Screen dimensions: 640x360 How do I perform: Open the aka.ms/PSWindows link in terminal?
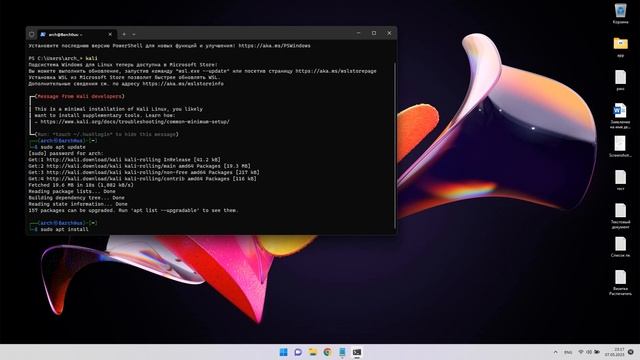[274, 46]
